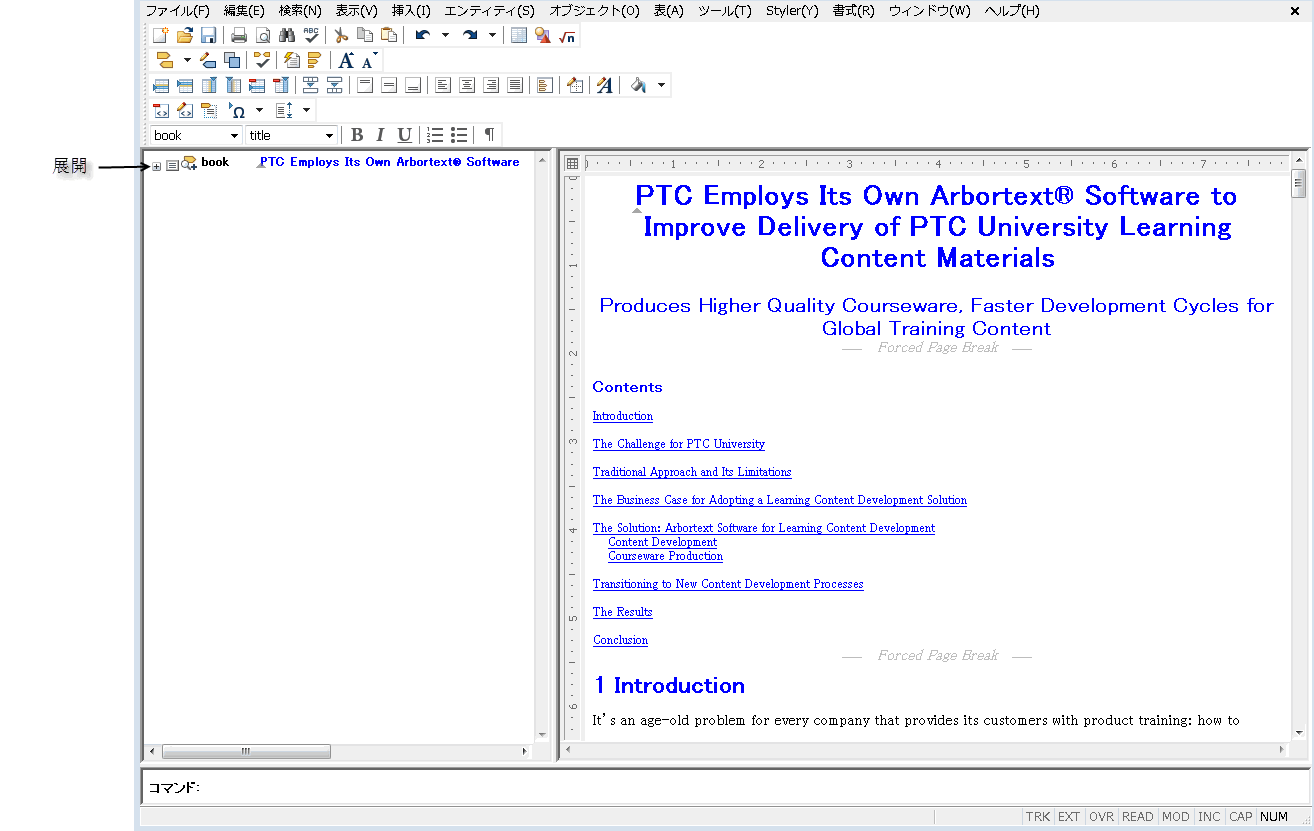This screenshot has height=831, width=1314.
Task: Open the ヘルプ(H) menu
Action: tap(1012, 11)
